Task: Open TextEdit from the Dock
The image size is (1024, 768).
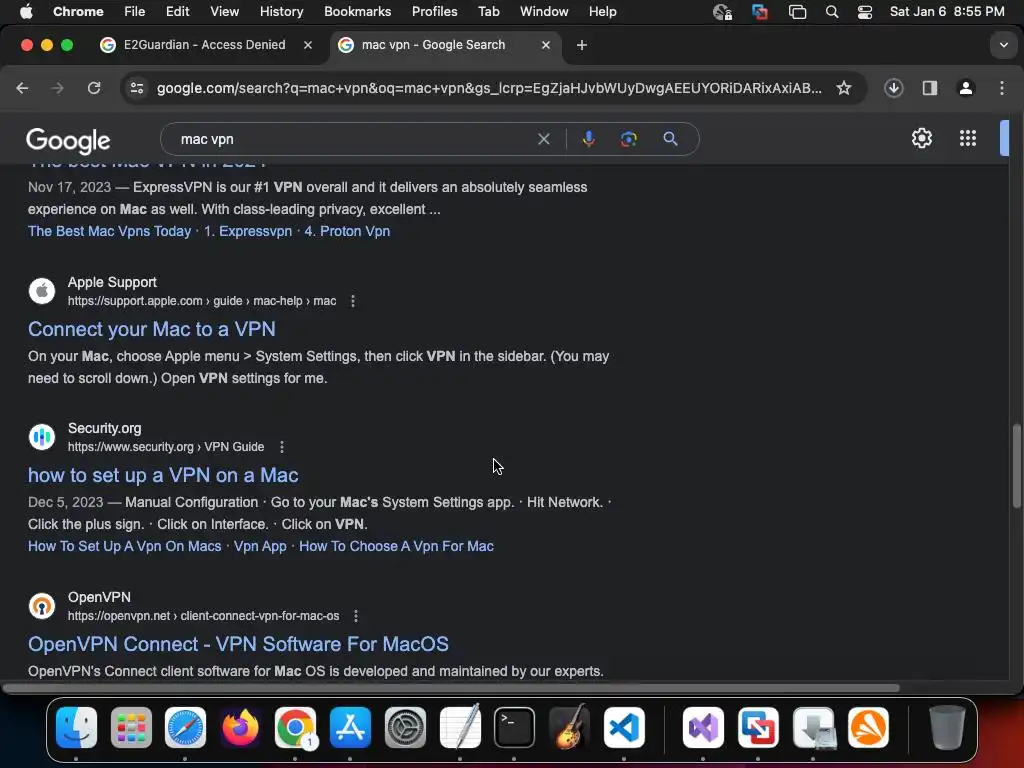Action: [460, 727]
